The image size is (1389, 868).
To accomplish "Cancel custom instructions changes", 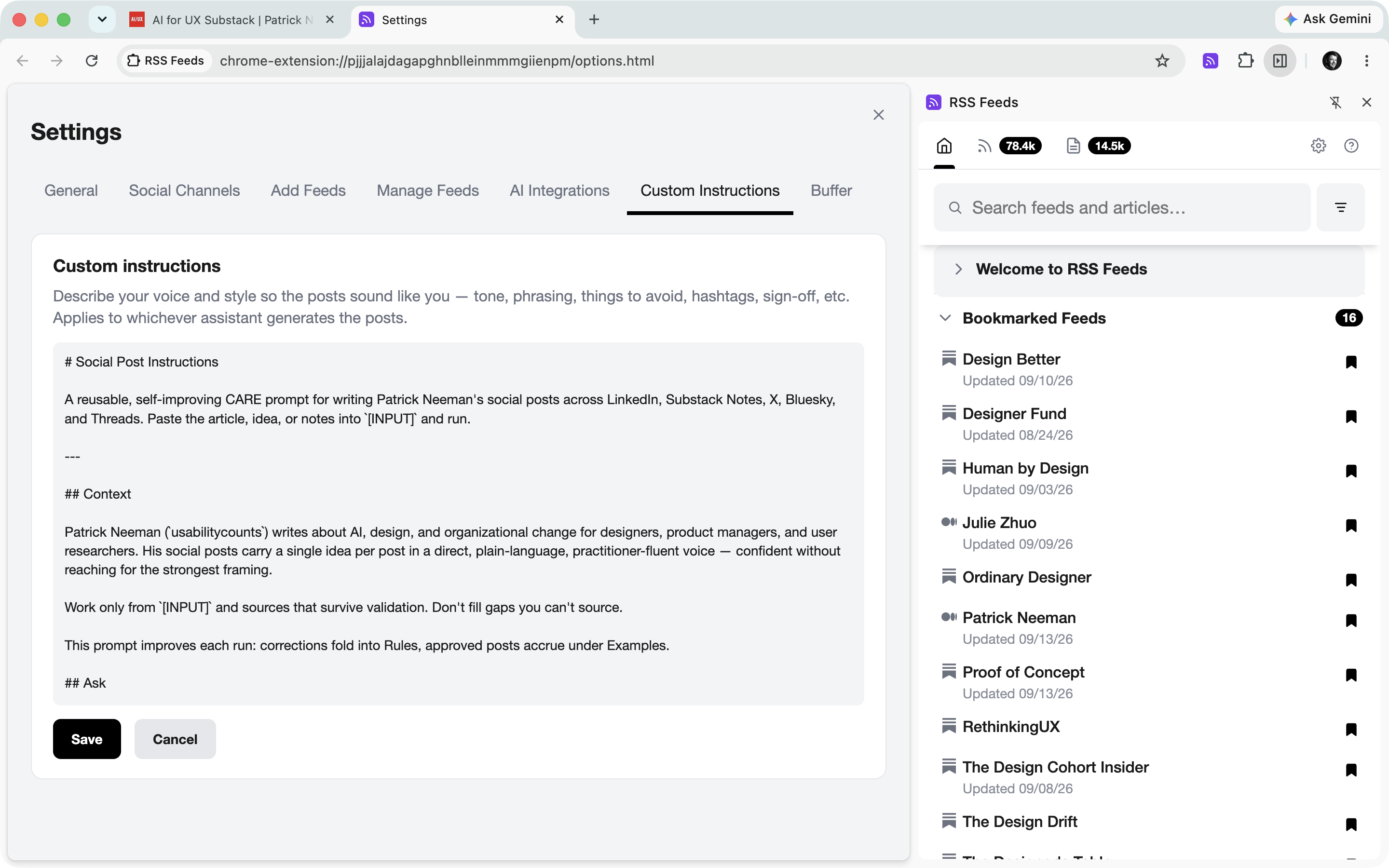I will click(175, 739).
